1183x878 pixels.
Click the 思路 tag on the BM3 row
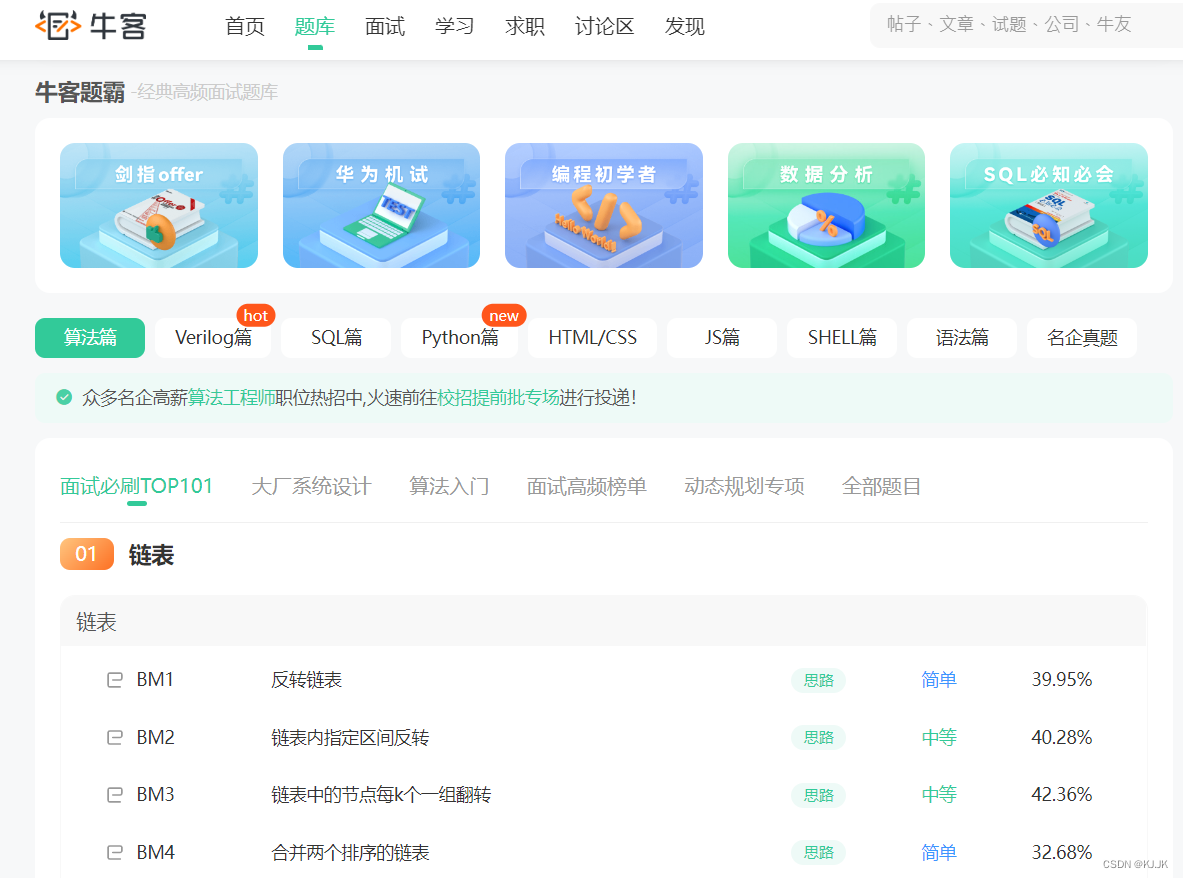(819, 795)
